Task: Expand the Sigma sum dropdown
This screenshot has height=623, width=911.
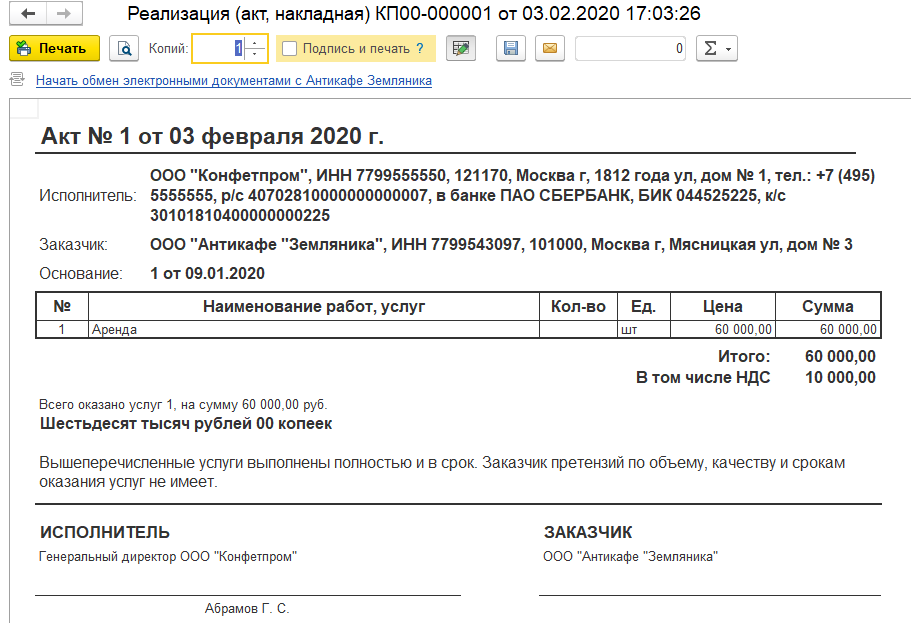Action: click(x=715, y=48)
